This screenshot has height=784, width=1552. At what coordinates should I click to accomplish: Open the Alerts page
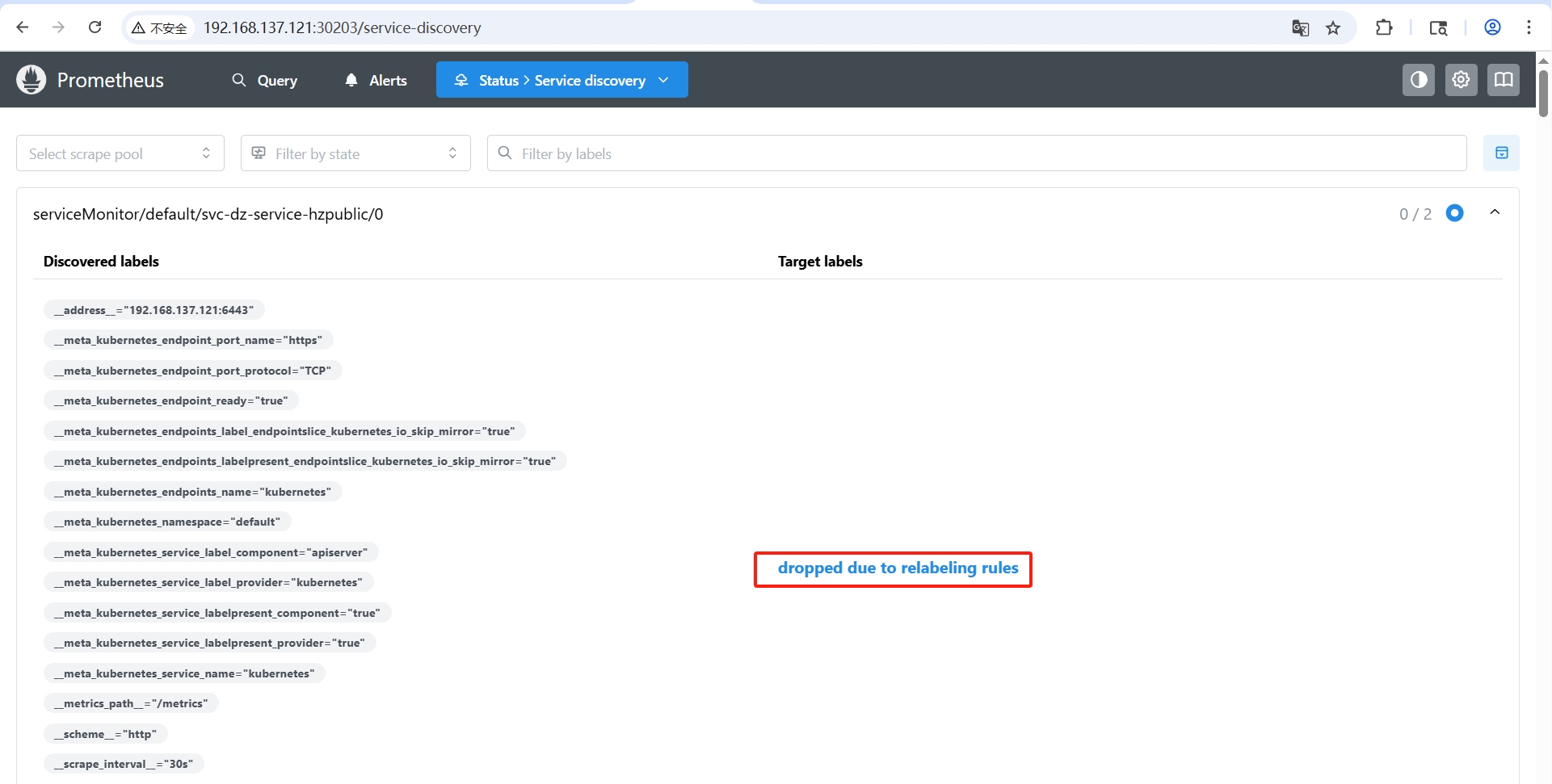376,80
